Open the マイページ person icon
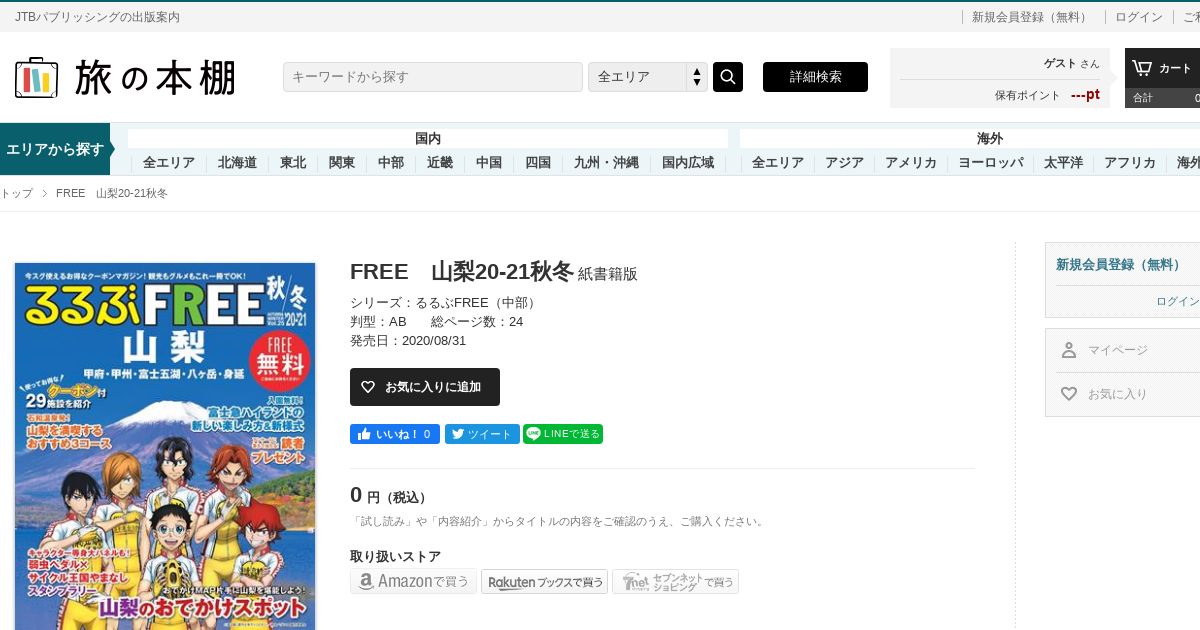 pyautogui.click(x=1069, y=350)
